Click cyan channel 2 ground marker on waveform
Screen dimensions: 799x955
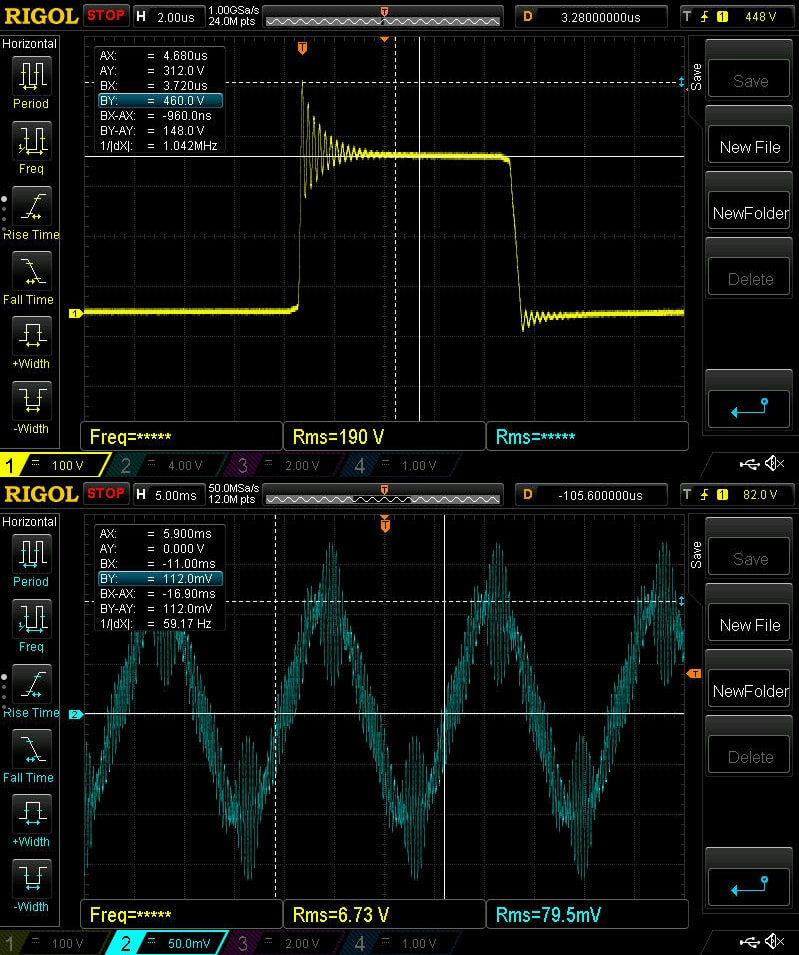coord(76,714)
